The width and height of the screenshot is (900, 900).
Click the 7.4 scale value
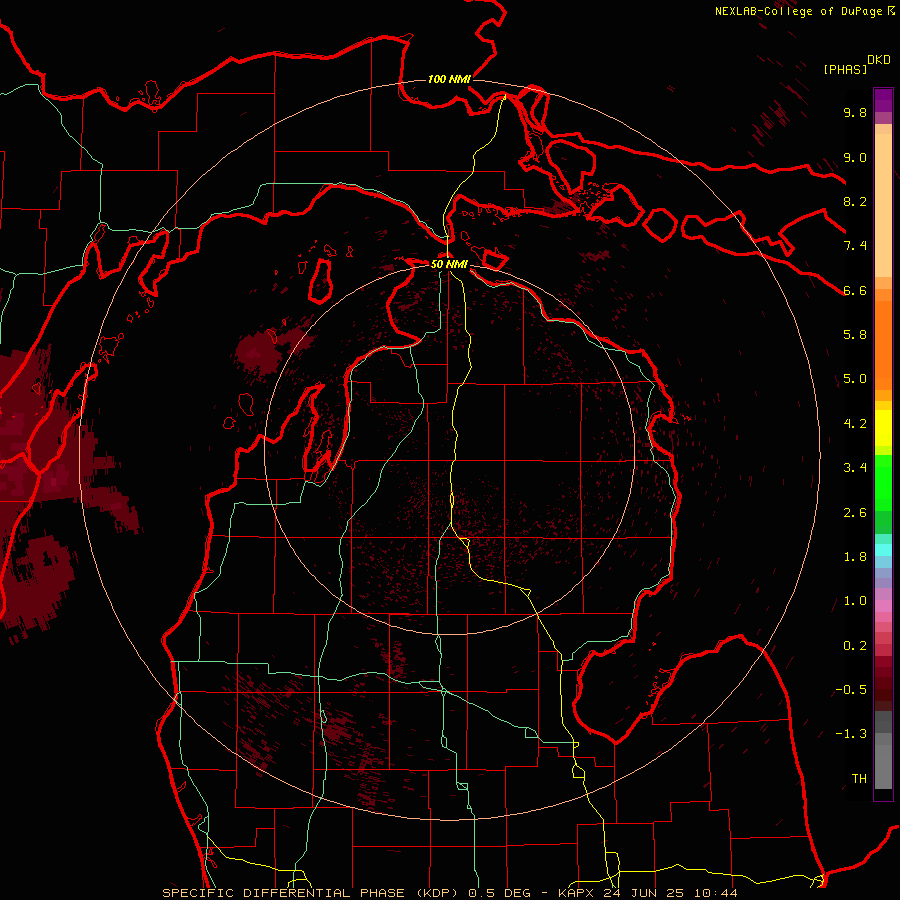point(855,246)
